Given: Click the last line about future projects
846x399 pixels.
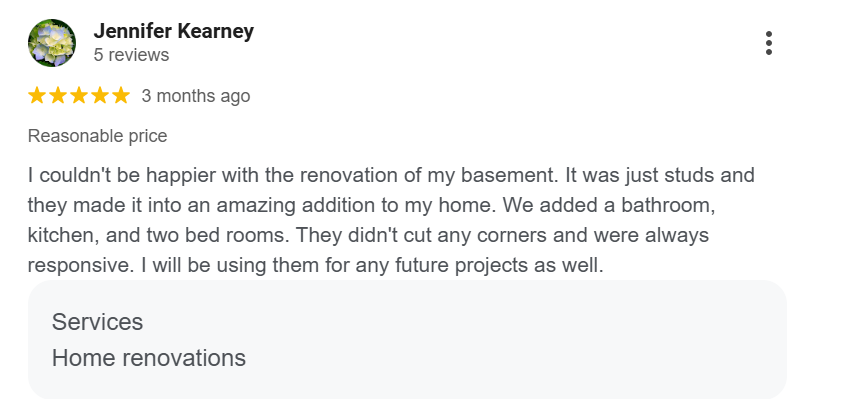Looking at the screenshot, I should tap(316, 265).
